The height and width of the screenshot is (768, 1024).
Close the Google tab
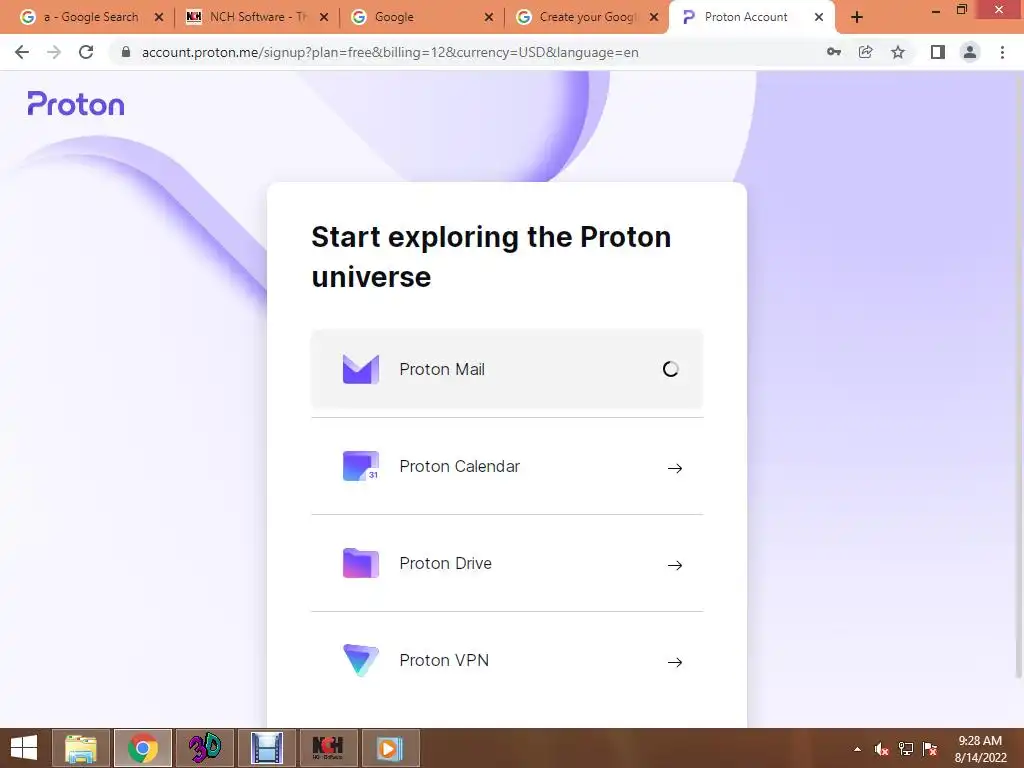(x=488, y=18)
